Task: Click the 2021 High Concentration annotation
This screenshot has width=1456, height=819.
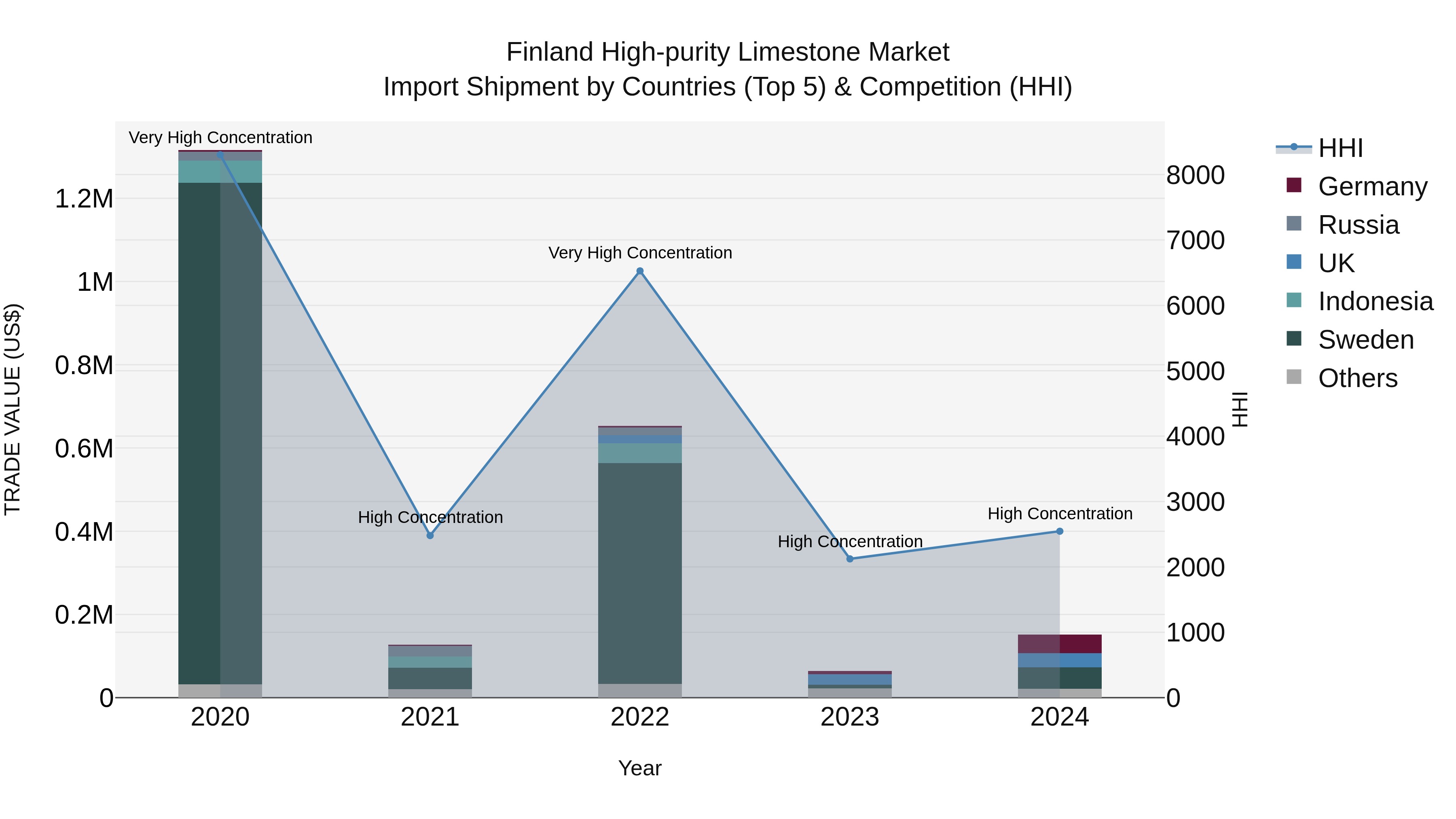Action: (x=430, y=517)
